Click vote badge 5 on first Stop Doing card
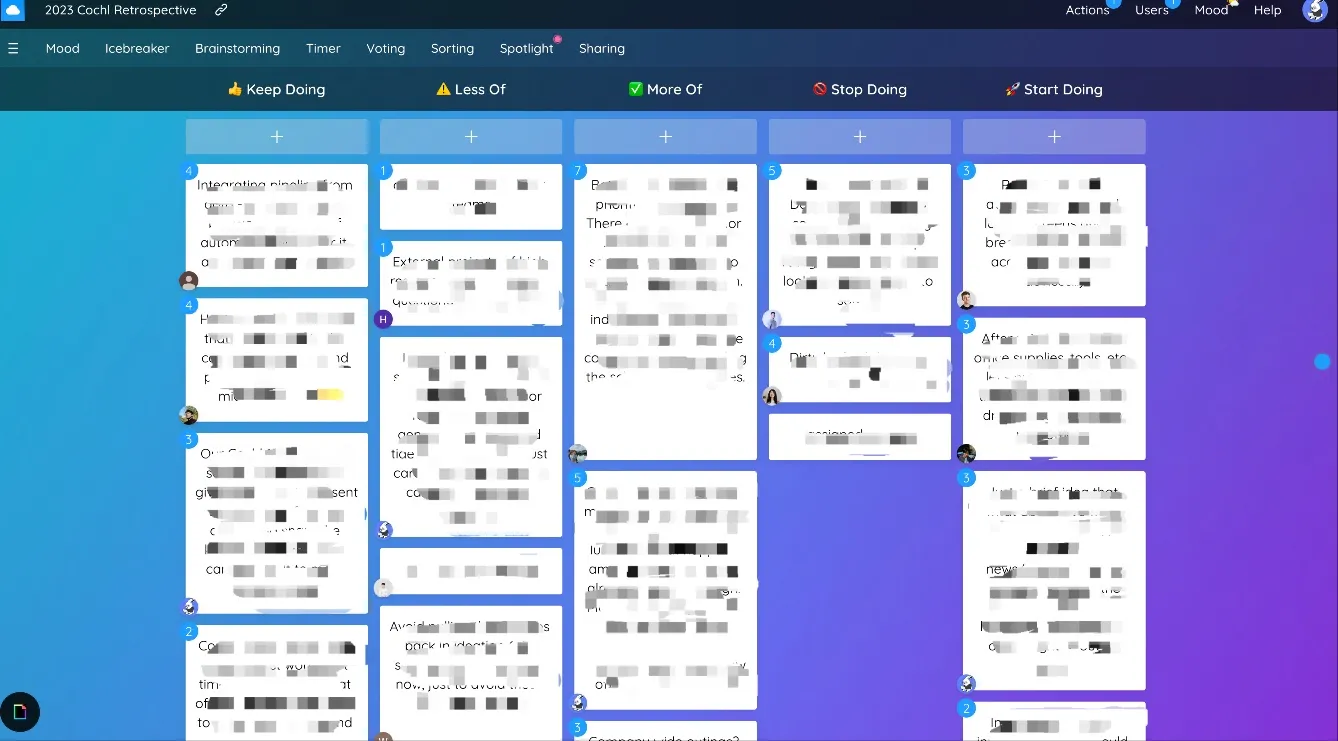Viewport: 1338px width, 741px height. (x=772, y=171)
